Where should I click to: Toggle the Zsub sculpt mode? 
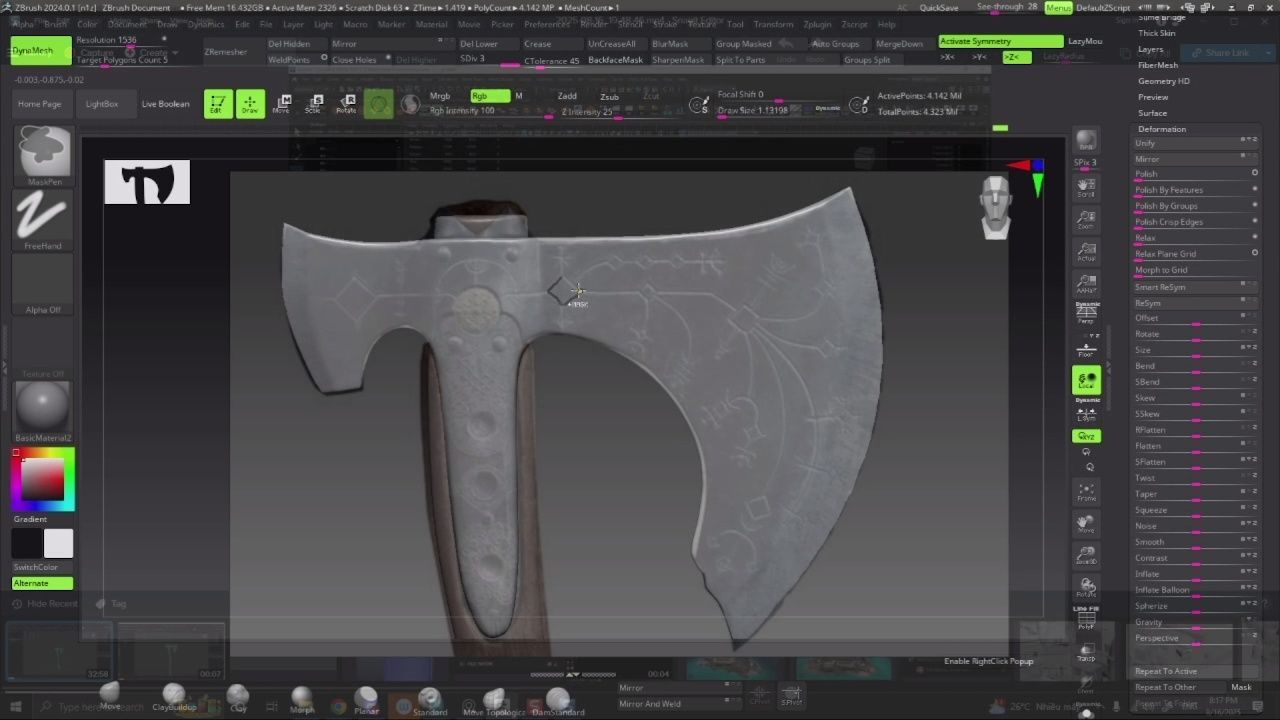click(609, 96)
